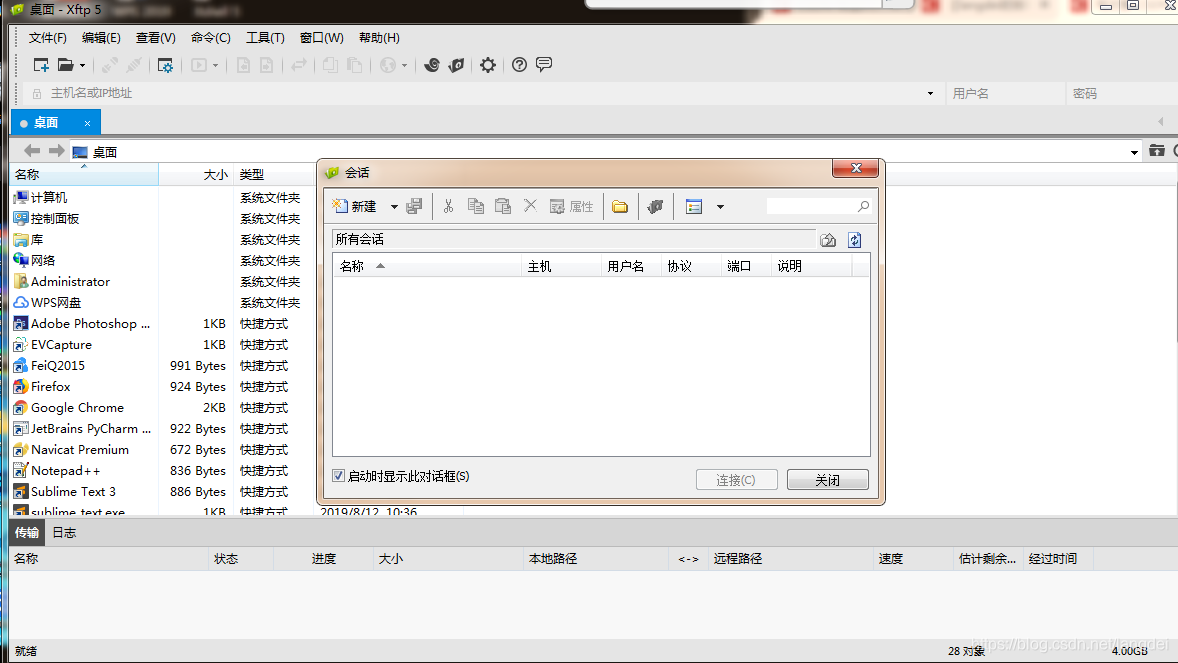Launch Xshell via the spiral shell icon
1178x663 pixels.
pos(432,65)
